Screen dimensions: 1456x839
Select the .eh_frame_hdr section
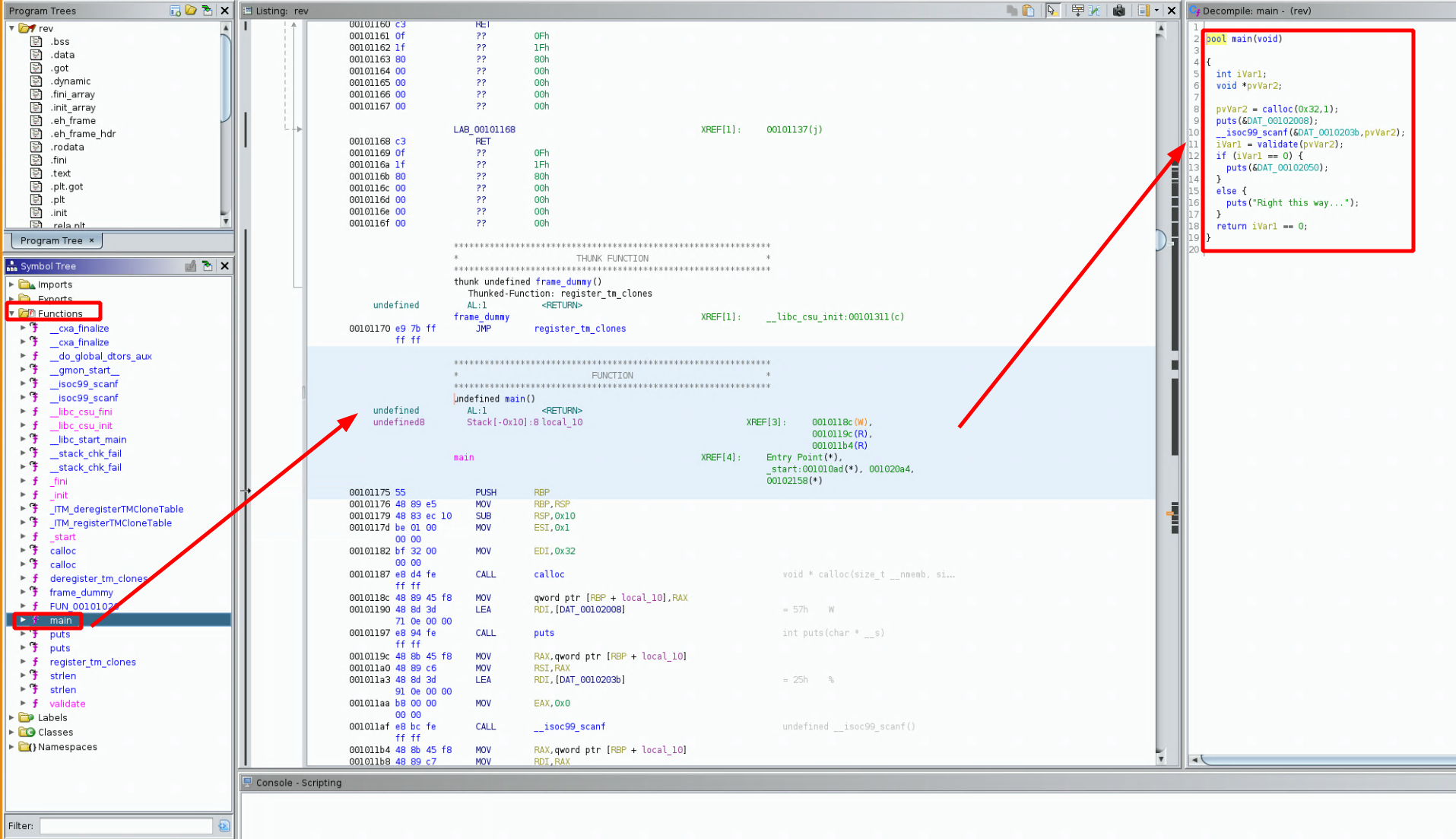pyautogui.click(x=83, y=134)
